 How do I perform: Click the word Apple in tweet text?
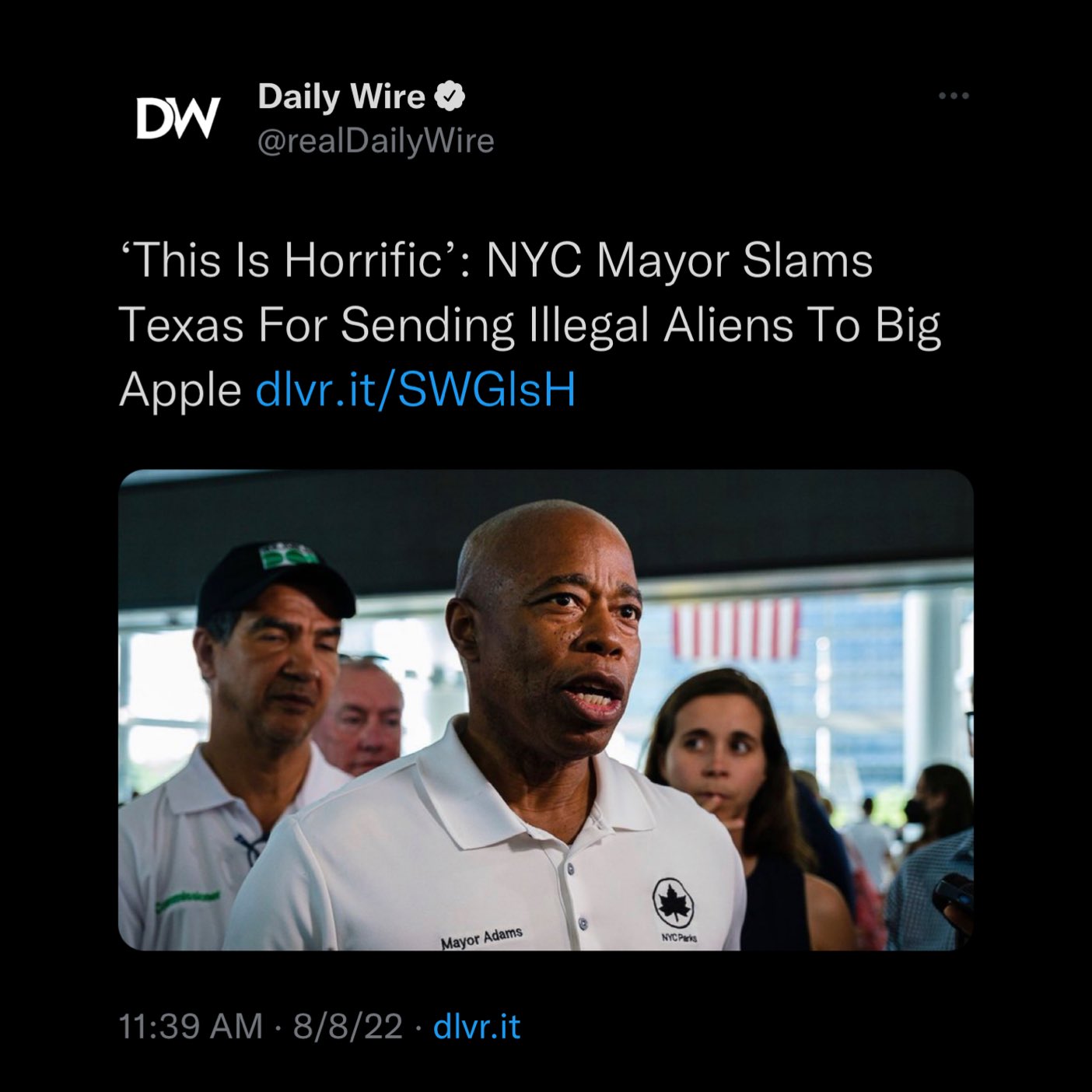pos(180,391)
